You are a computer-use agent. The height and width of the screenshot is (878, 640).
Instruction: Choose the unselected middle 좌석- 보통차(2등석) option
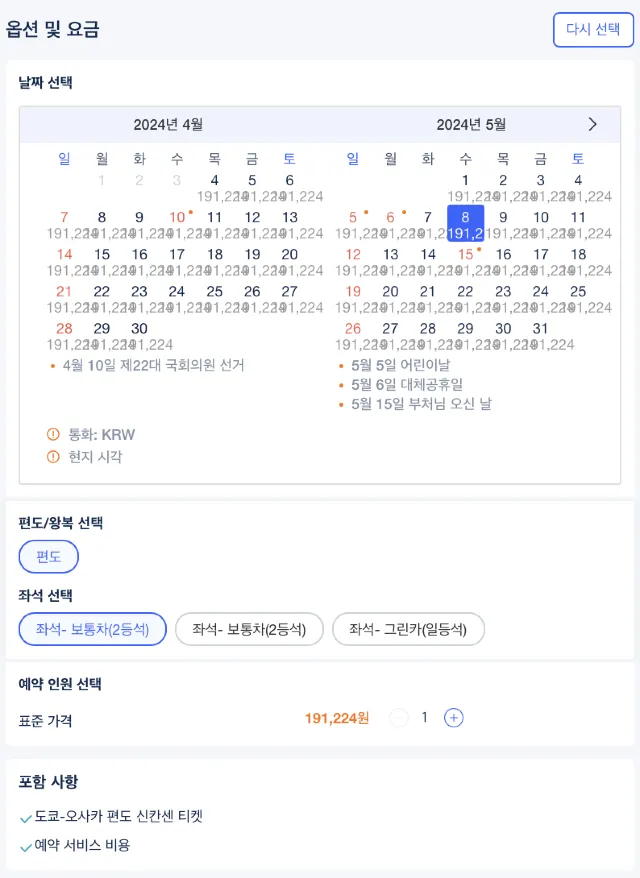(x=249, y=629)
